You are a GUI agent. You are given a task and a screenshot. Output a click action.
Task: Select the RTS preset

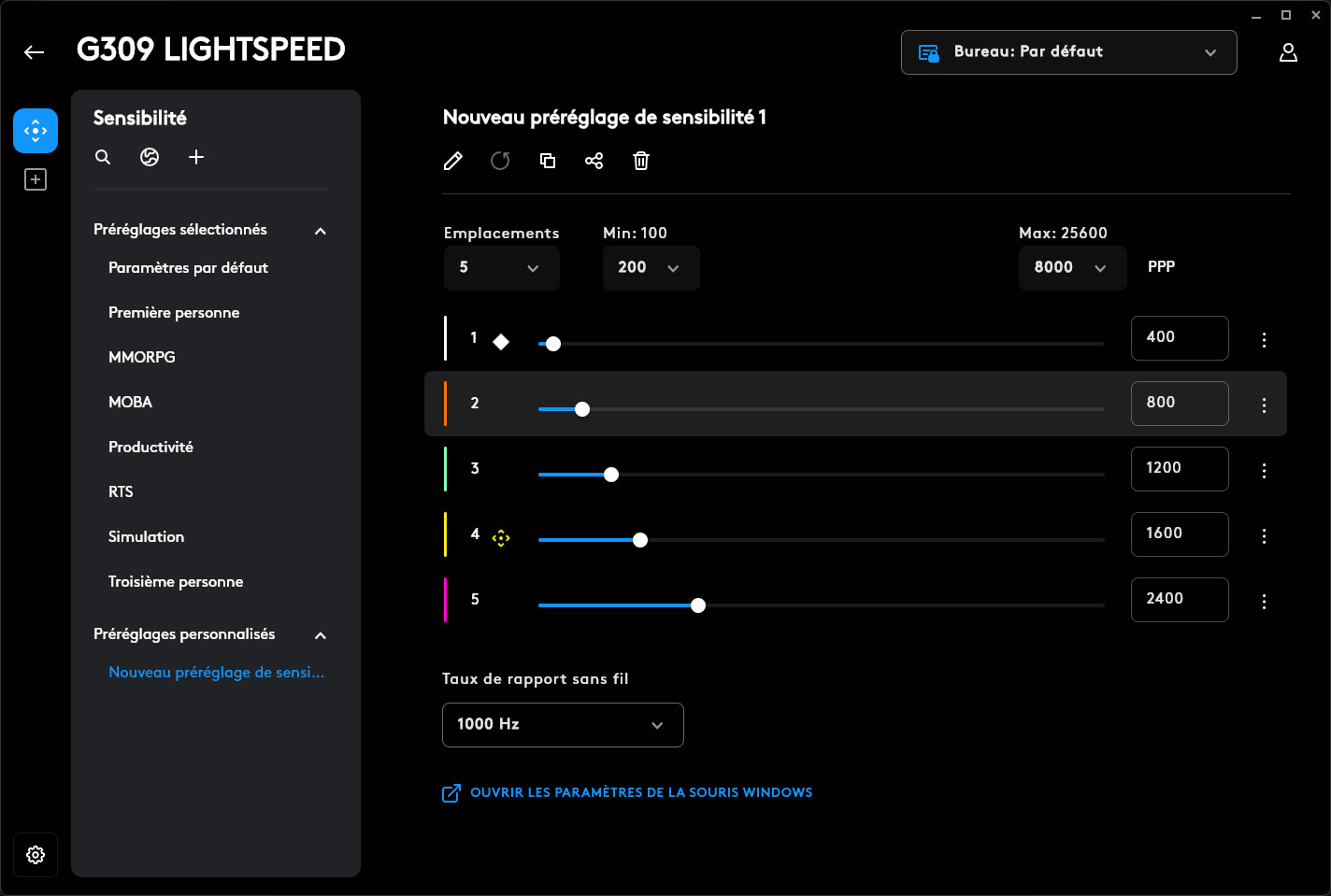121,492
